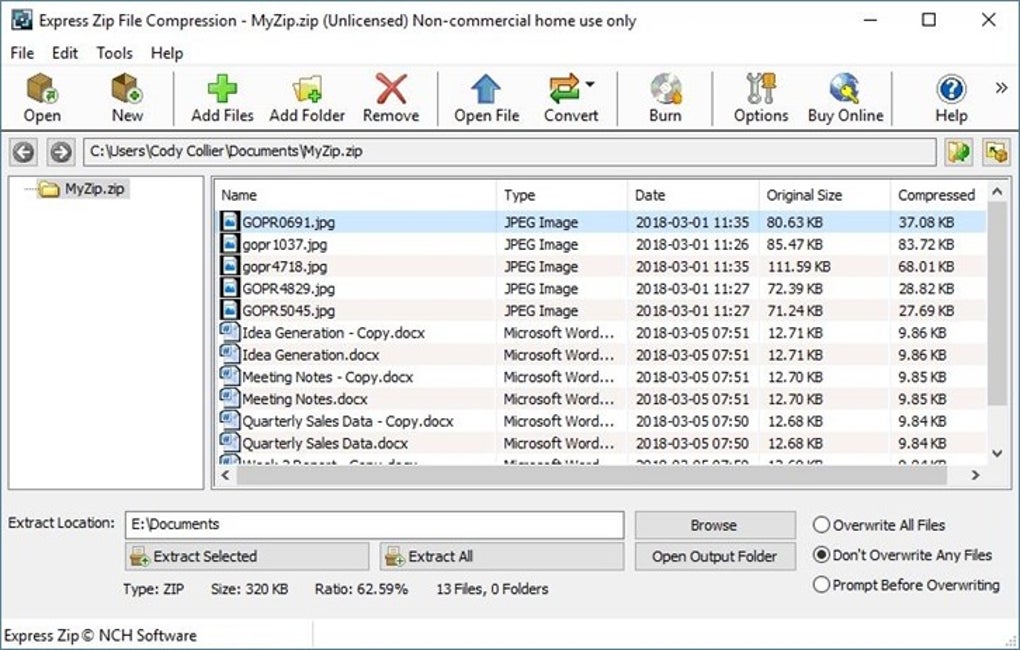This screenshot has width=1020, height=650.
Task: Click the Buy Online icon
Action: (845, 96)
